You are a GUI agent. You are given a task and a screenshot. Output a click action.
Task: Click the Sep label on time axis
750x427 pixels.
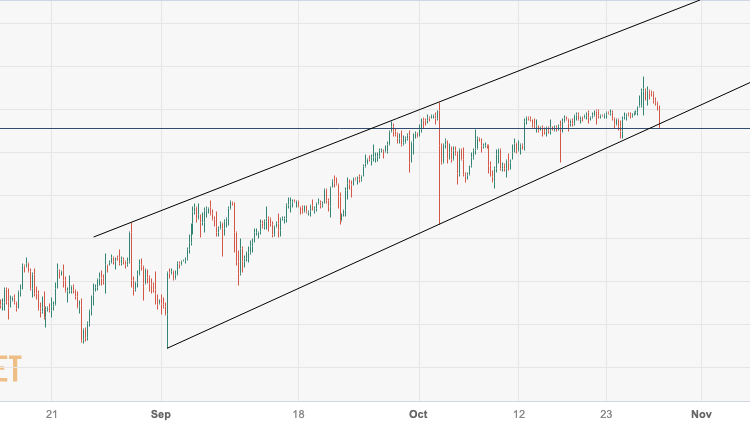(163, 413)
